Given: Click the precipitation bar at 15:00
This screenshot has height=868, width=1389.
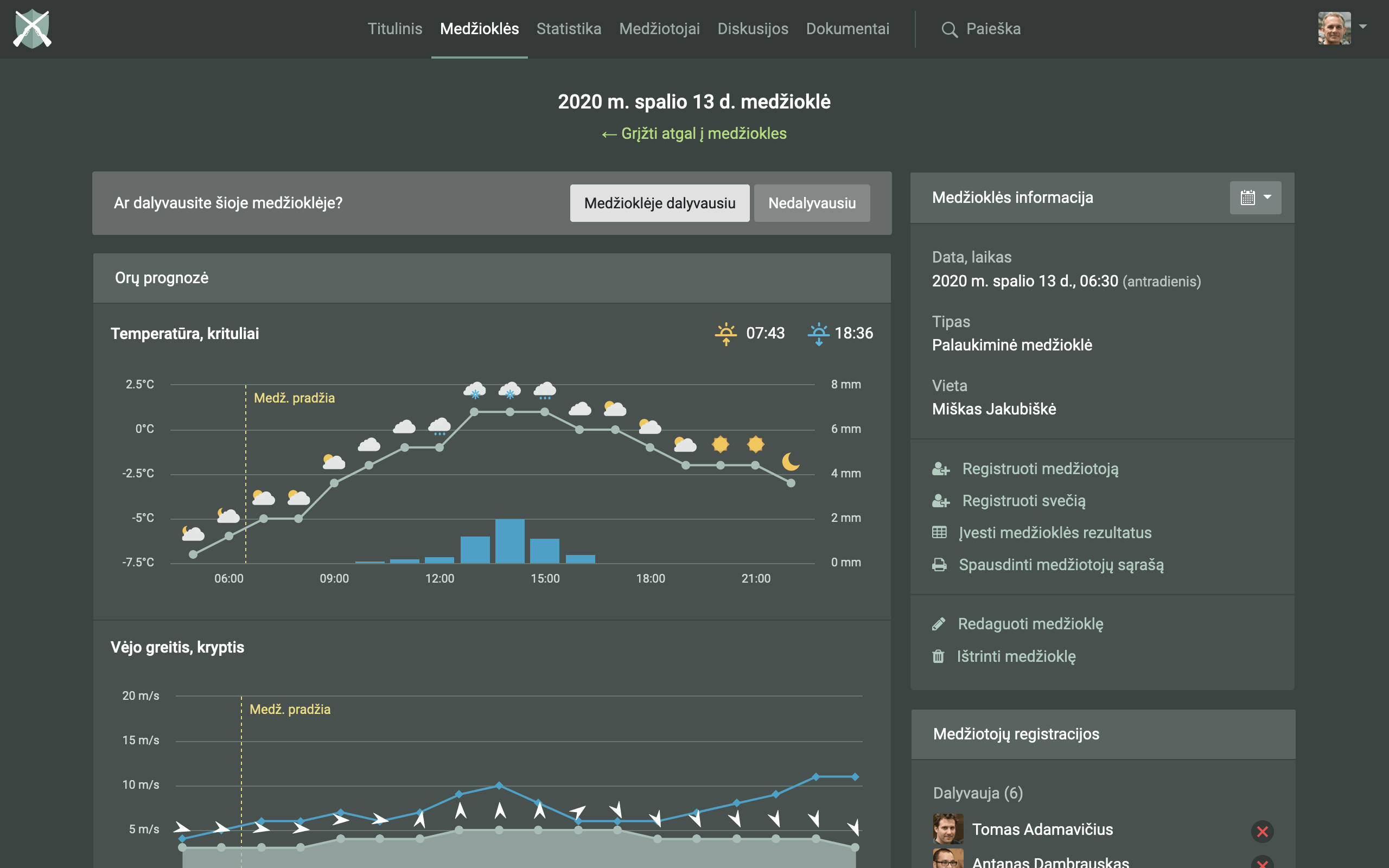Looking at the screenshot, I should [544, 550].
